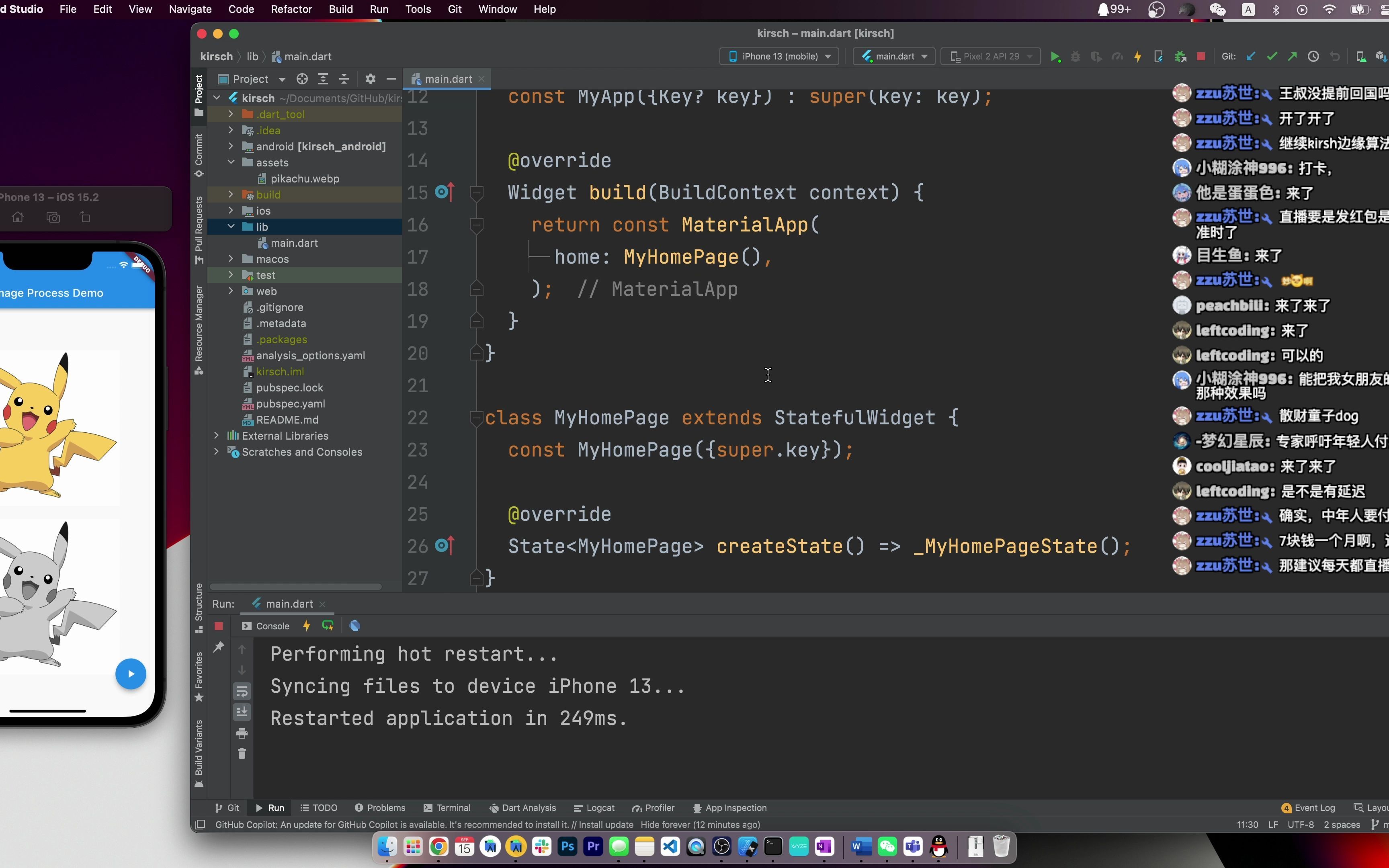This screenshot has height=868, width=1389.
Task: Open the Pixel 2 API 29 dropdown
Action: tap(991, 56)
